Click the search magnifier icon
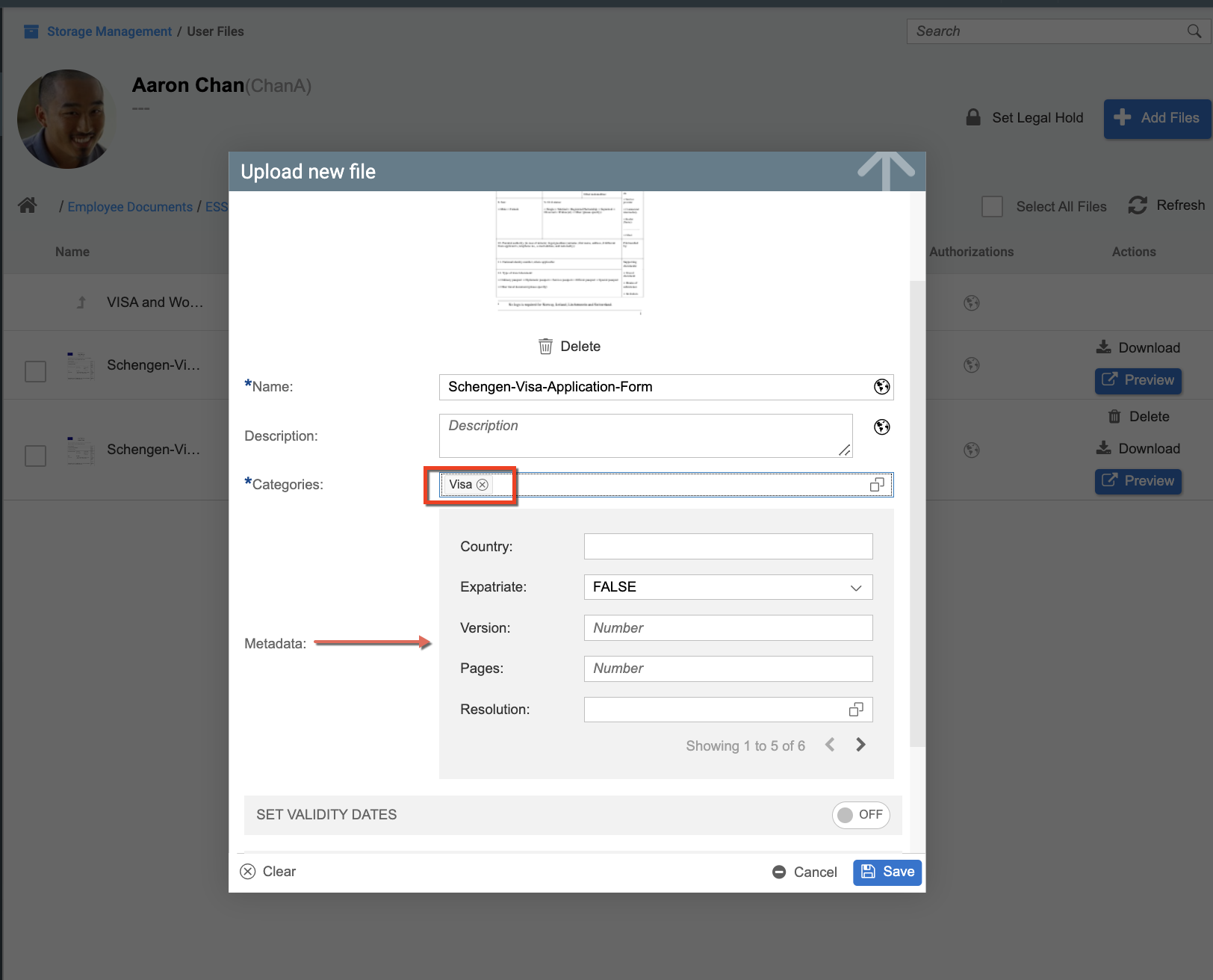Screen dimensions: 1213x980 1194,31
